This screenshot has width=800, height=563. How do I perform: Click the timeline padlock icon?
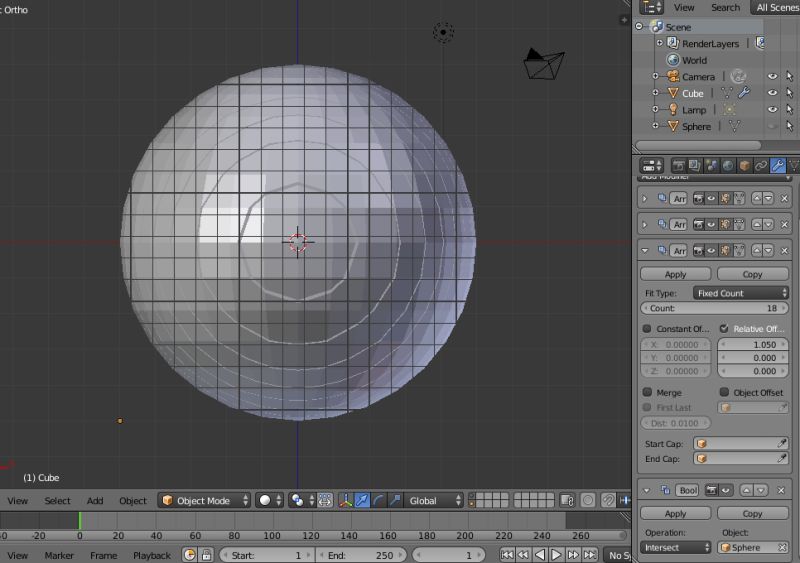click(207, 555)
